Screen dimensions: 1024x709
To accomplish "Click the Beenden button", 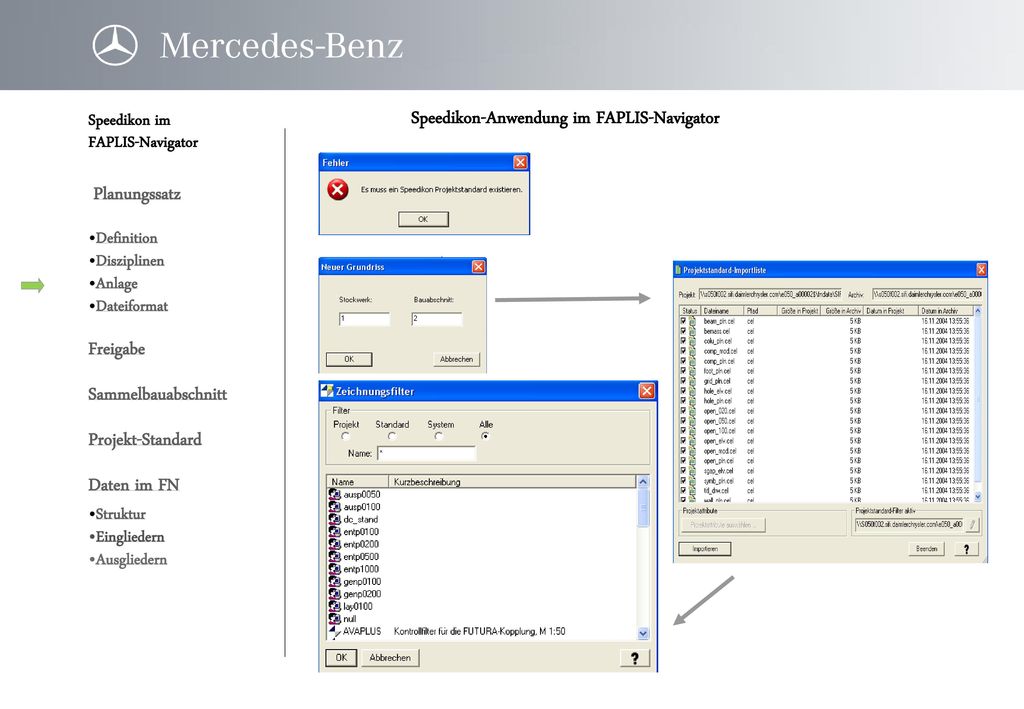I will pyautogui.click(x=926, y=549).
